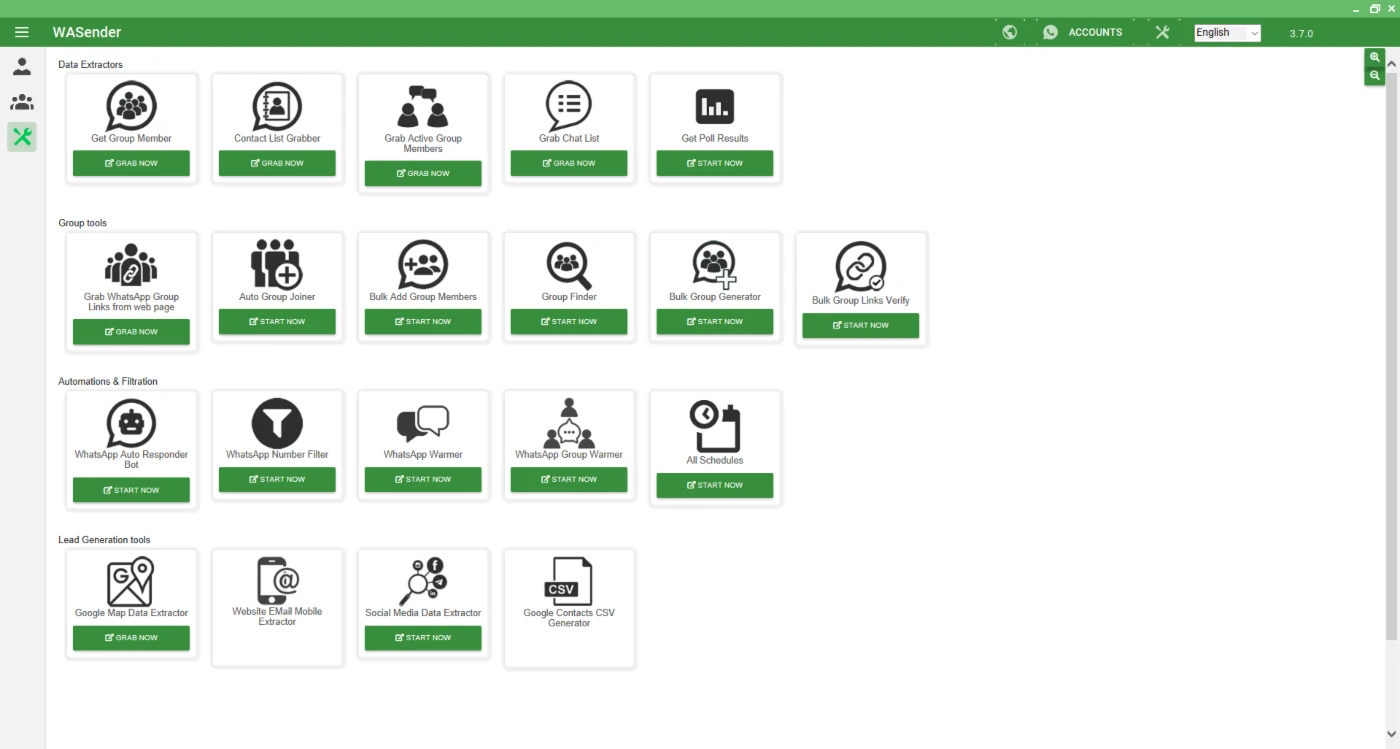1400x749 pixels.
Task: Start now under Social Media Data Extractor
Action: pos(423,637)
